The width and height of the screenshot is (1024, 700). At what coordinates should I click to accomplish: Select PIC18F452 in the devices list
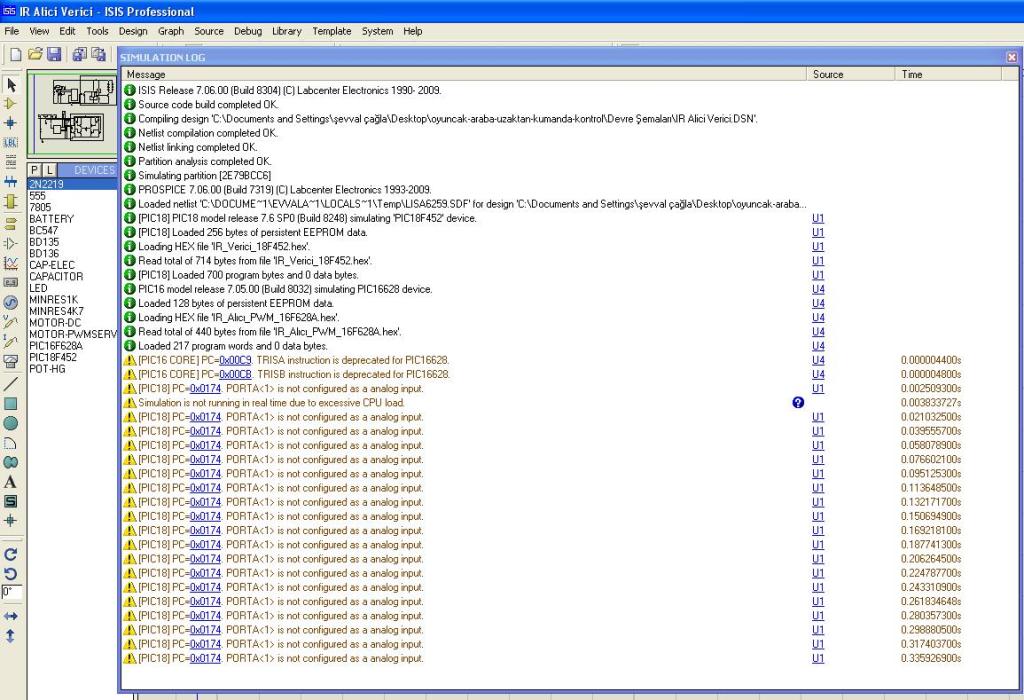point(53,357)
